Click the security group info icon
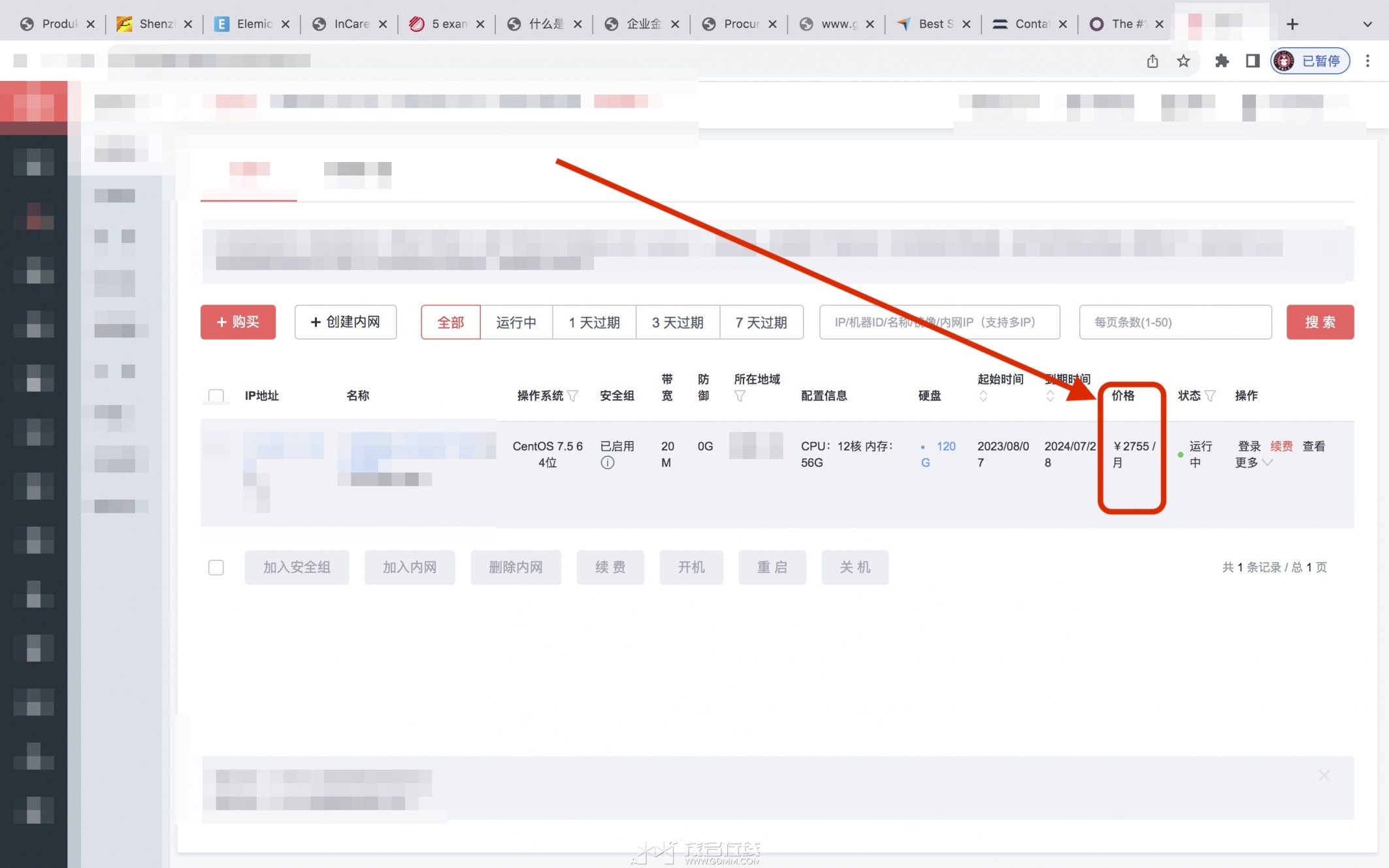 607,463
